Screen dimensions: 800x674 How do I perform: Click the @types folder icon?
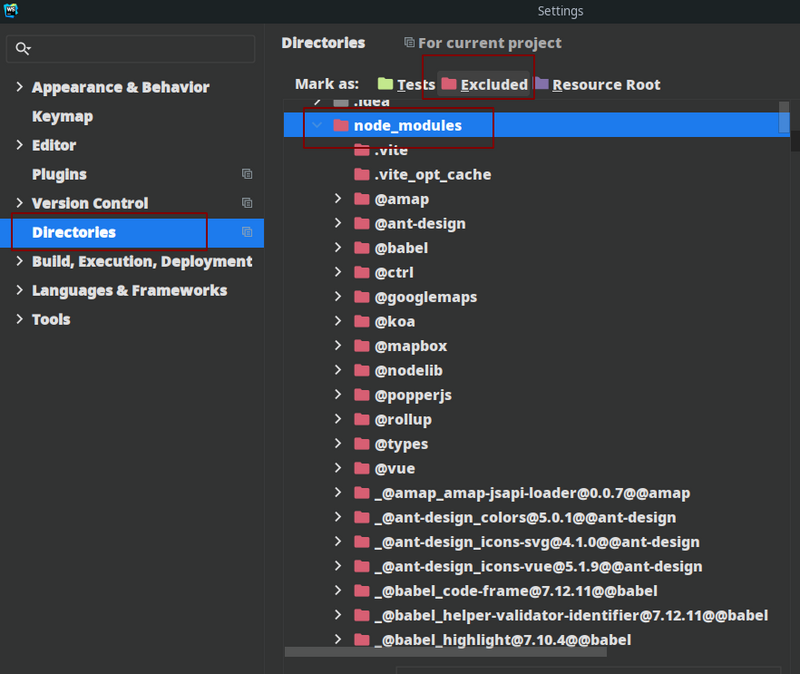click(x=362, y=444)
